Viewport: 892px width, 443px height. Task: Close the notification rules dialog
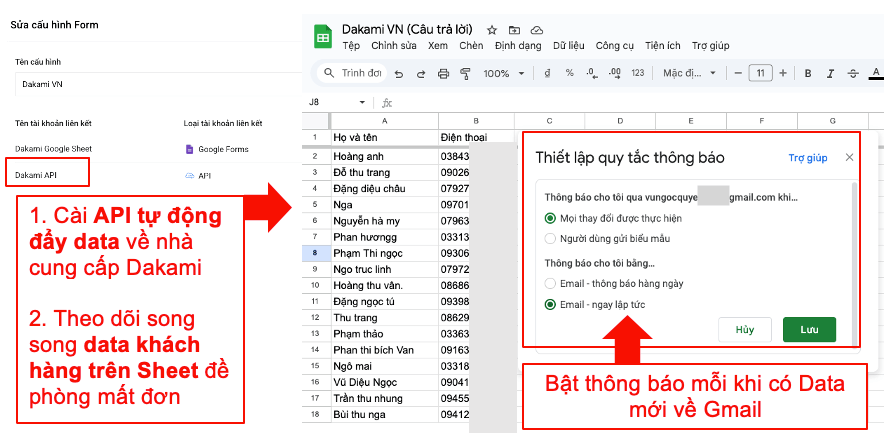[x=849, y=158]
